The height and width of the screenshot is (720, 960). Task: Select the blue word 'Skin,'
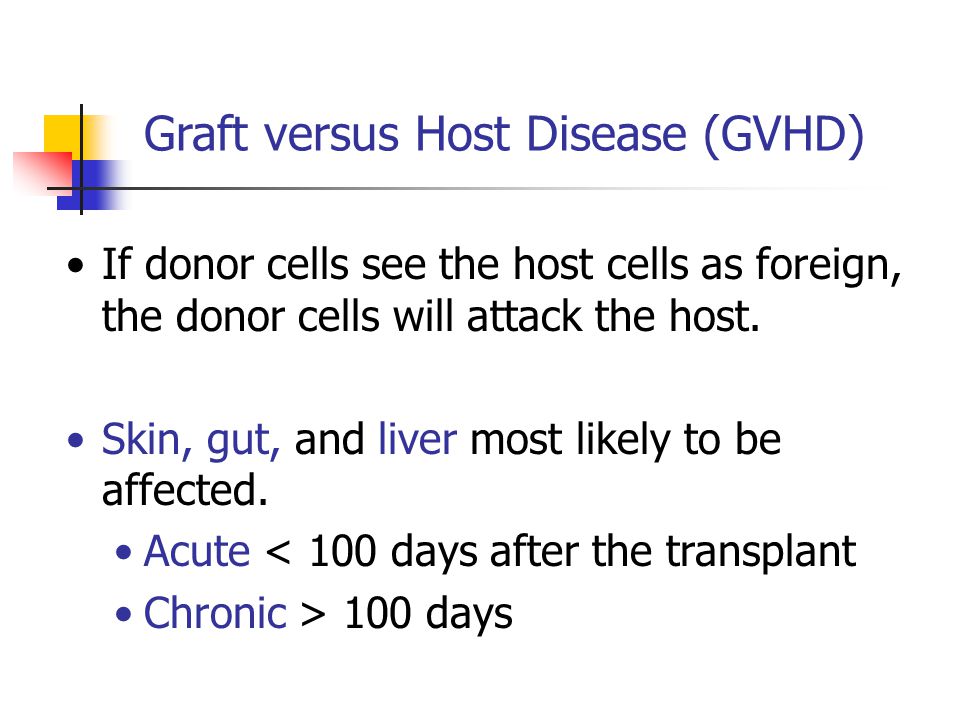click(147, 440)
